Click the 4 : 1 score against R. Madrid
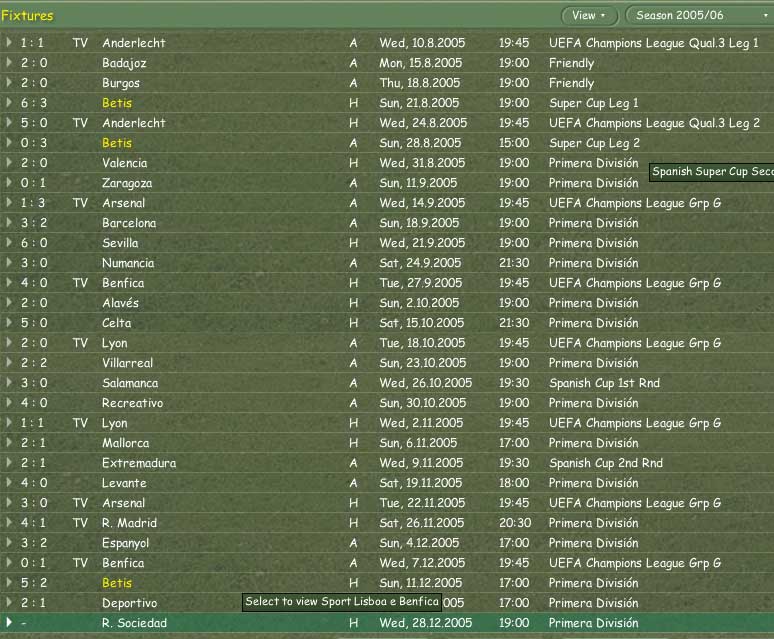This screenshot has width=774, height=639. pyautogui.click(x=33, y=523)
